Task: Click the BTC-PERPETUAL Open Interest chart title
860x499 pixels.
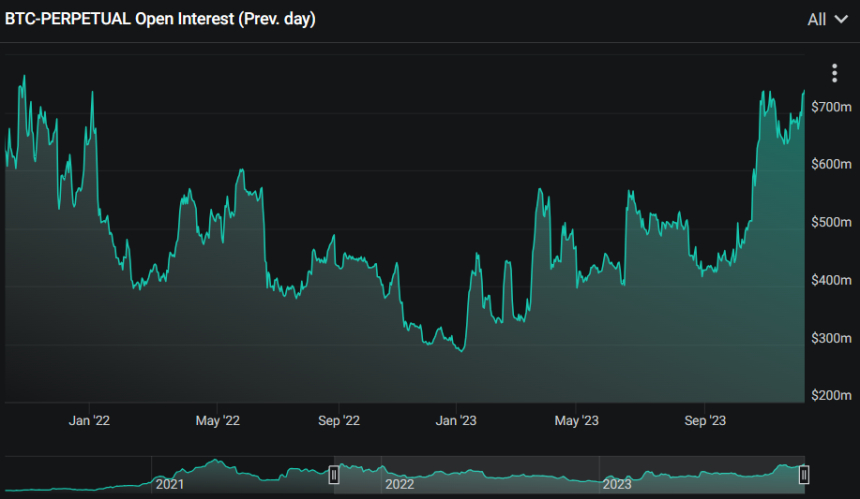Action: 161,19
